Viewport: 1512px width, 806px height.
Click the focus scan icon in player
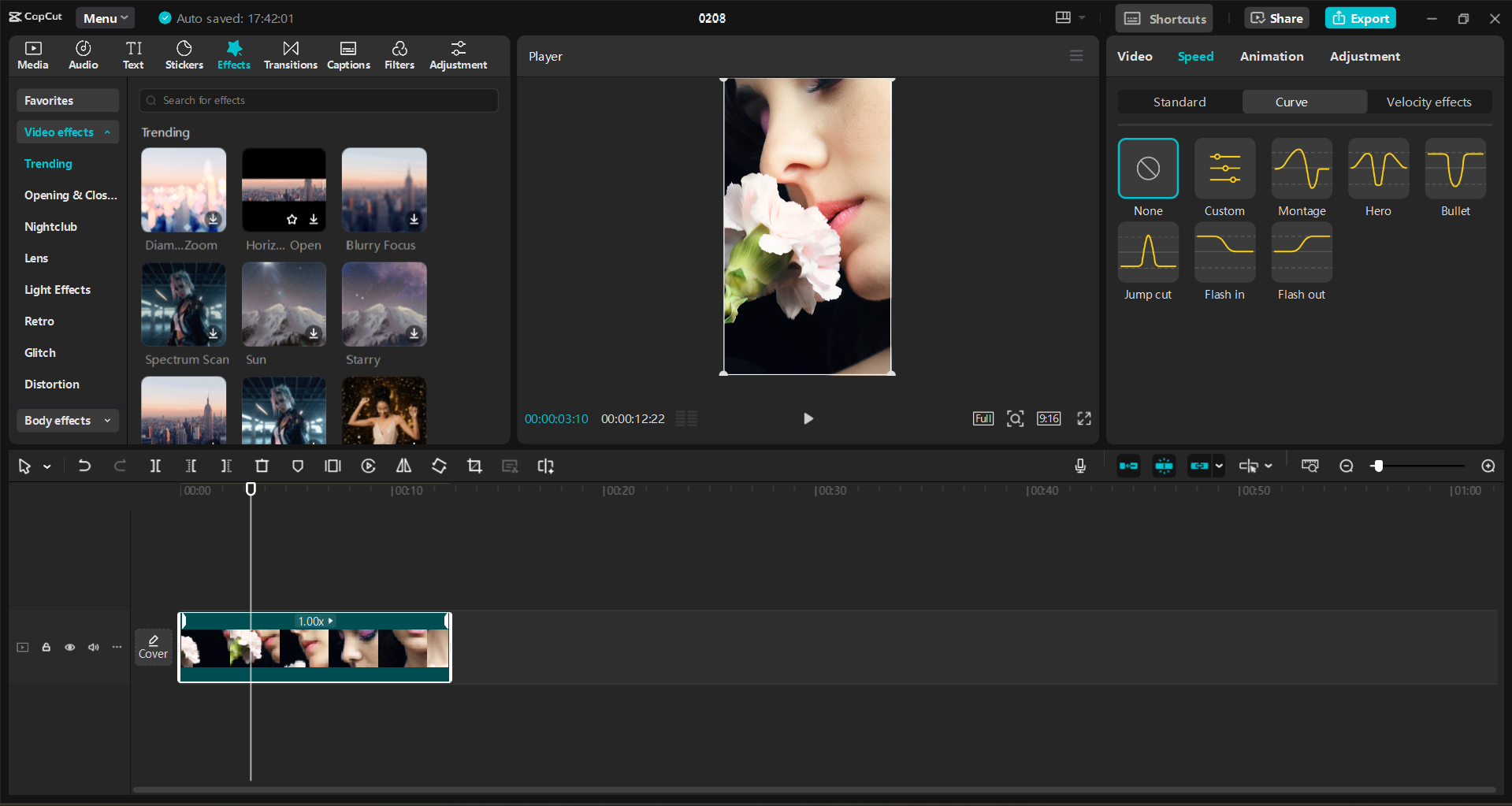pos(1016,418)
